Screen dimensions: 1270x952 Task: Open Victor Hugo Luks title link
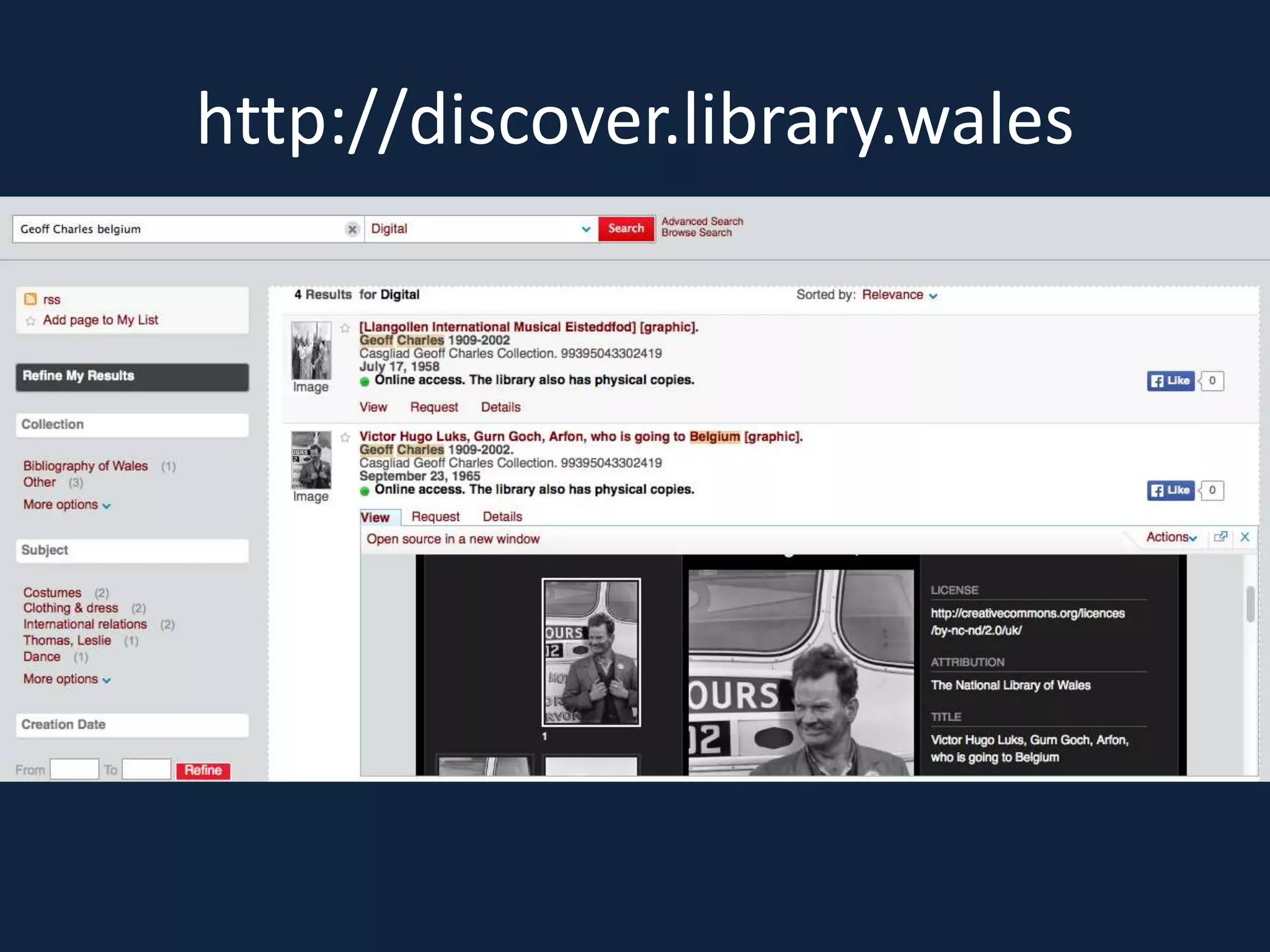(x=581, y=436)
